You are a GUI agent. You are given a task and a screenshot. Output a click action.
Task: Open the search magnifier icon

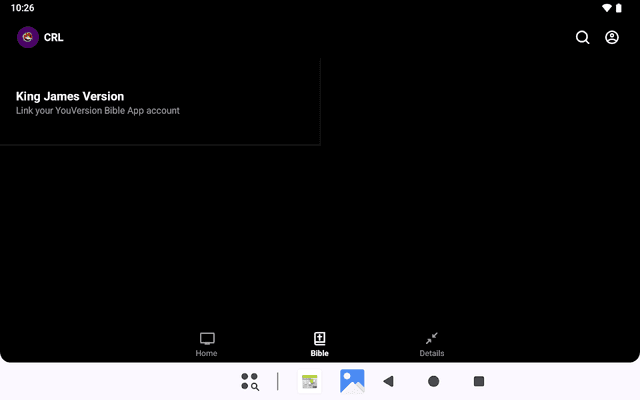tap(582, 37)
